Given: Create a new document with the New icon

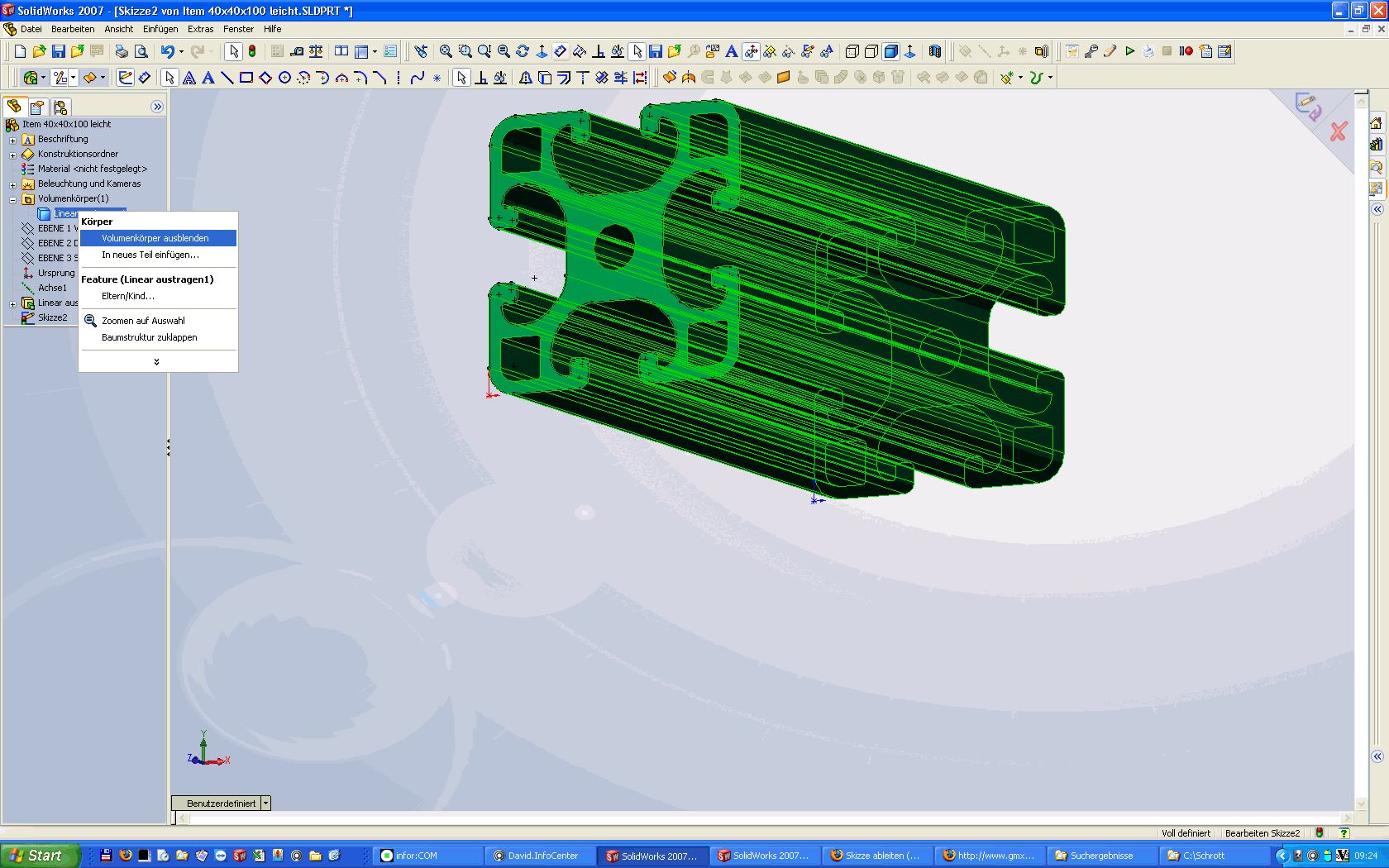Looking at the screenshot, I should [x=20, y=51].
